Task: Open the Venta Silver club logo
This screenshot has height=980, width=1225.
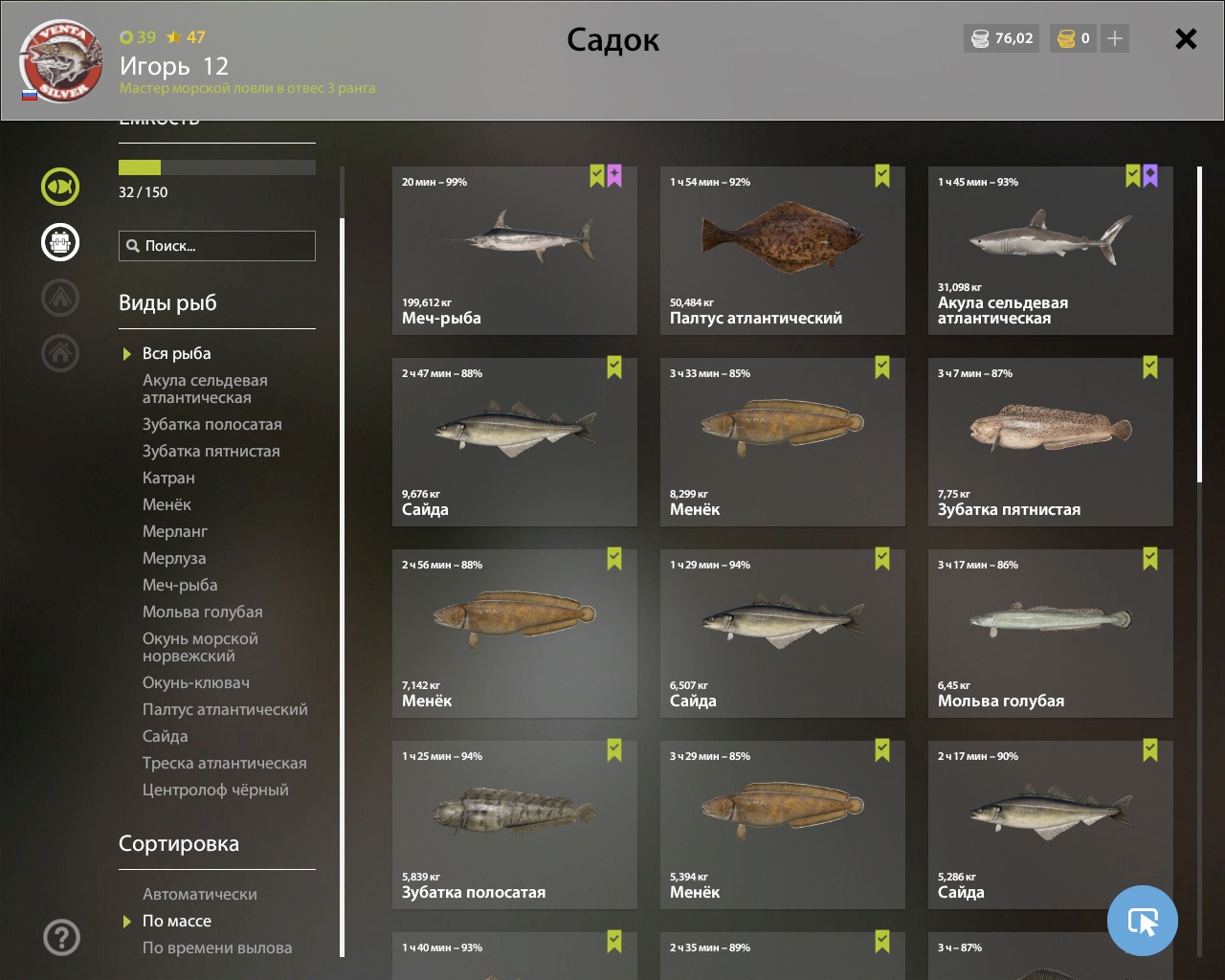Action: click(x=62, y=61)
